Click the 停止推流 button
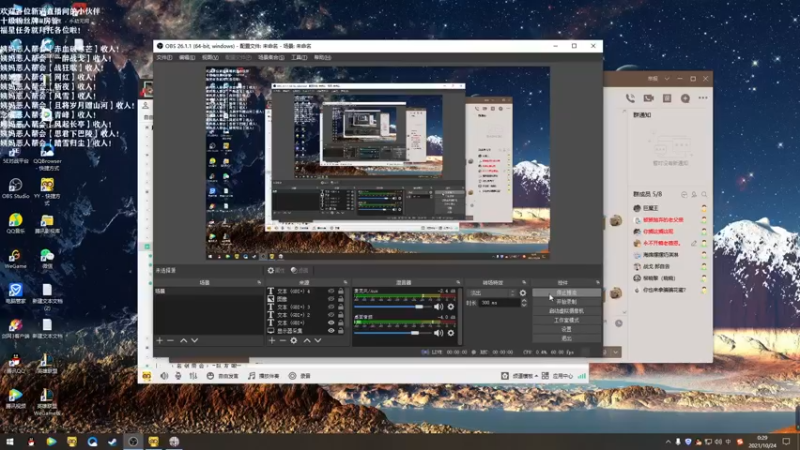800x450 pixels. [566, 293]
